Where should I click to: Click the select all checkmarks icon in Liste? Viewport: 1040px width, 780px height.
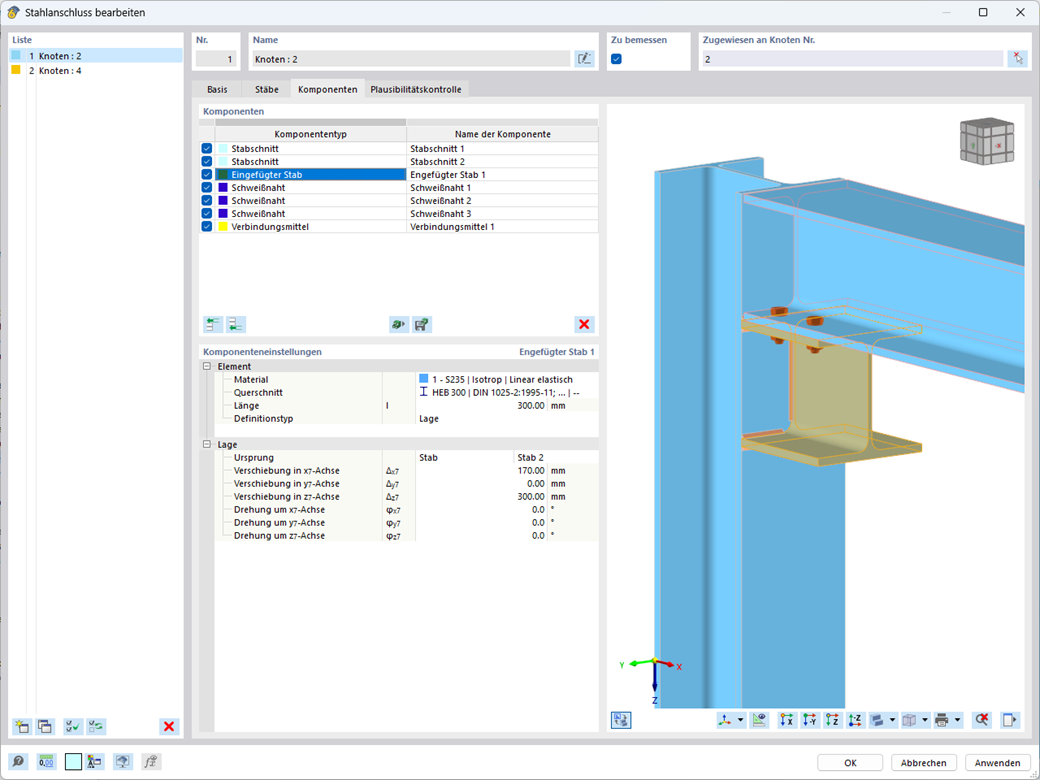(73, 726)
